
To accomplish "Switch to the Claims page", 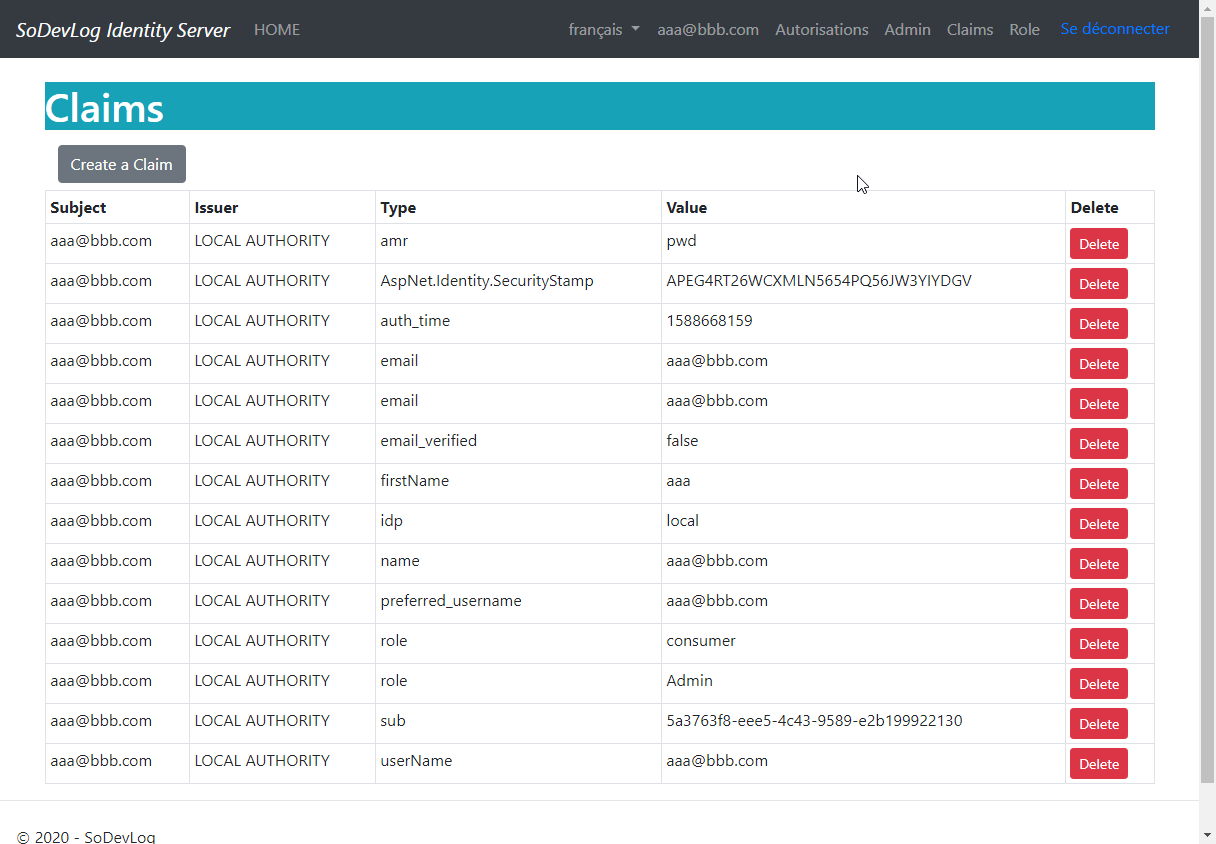I will 969,29.
